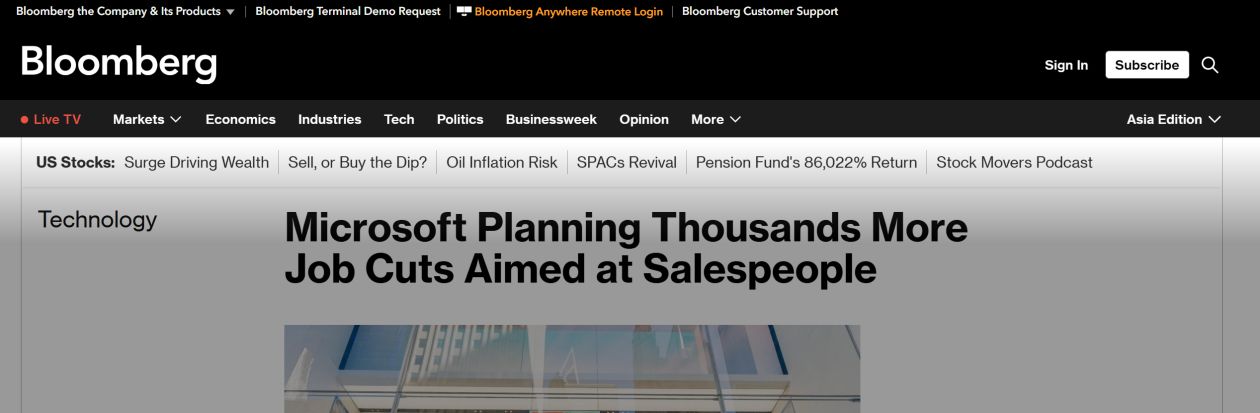
Task: Expand Bloomberg the Company & Its Products
Action: (125, 12)
